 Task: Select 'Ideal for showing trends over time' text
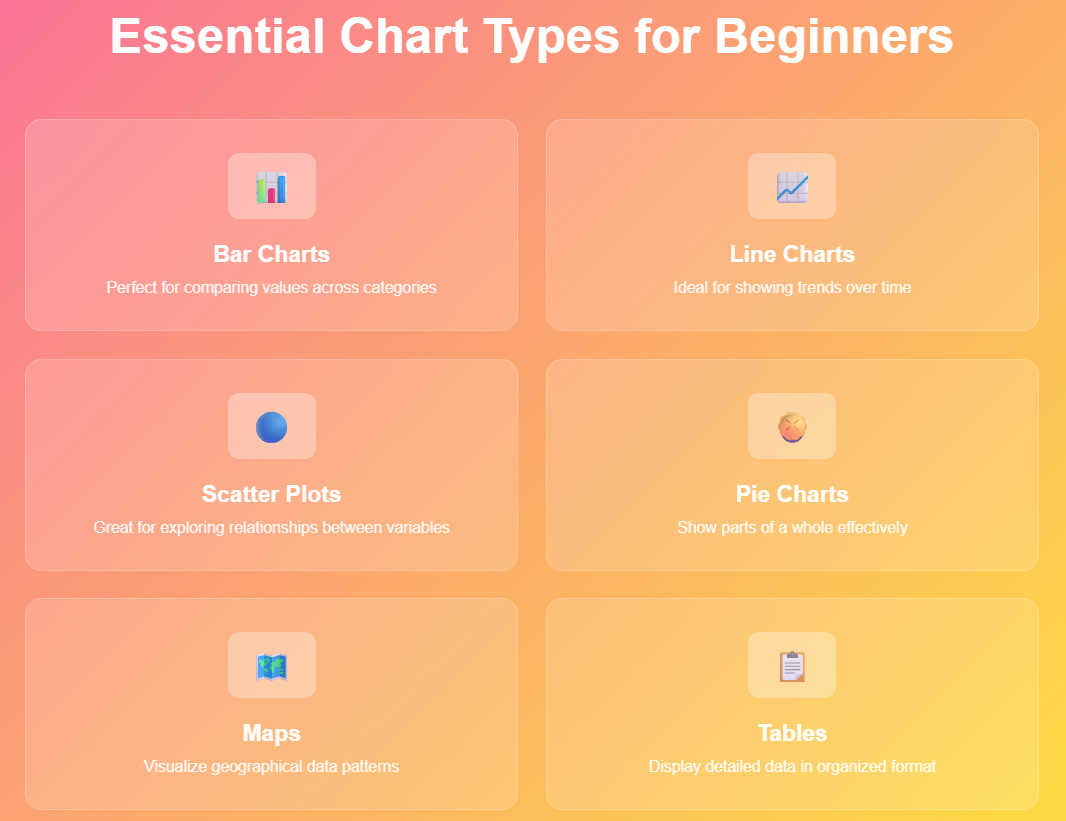(792, 287)
